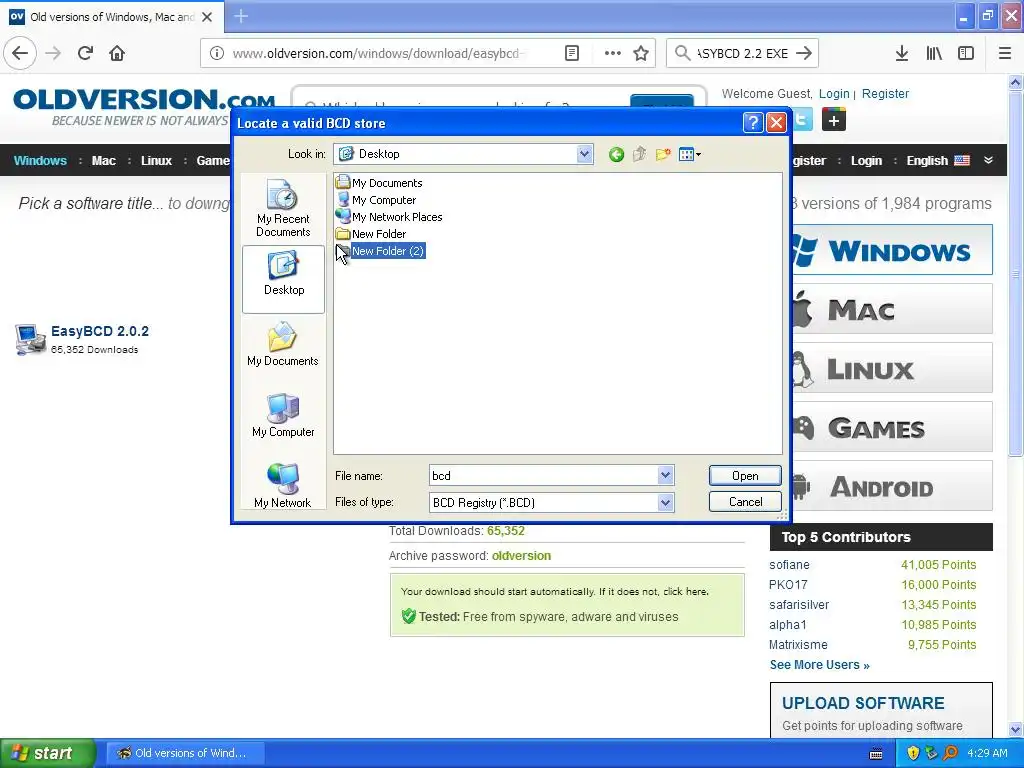Click the File name field containing bcd
Viewport: 1024px width, 768px height.
click(543, 475)
